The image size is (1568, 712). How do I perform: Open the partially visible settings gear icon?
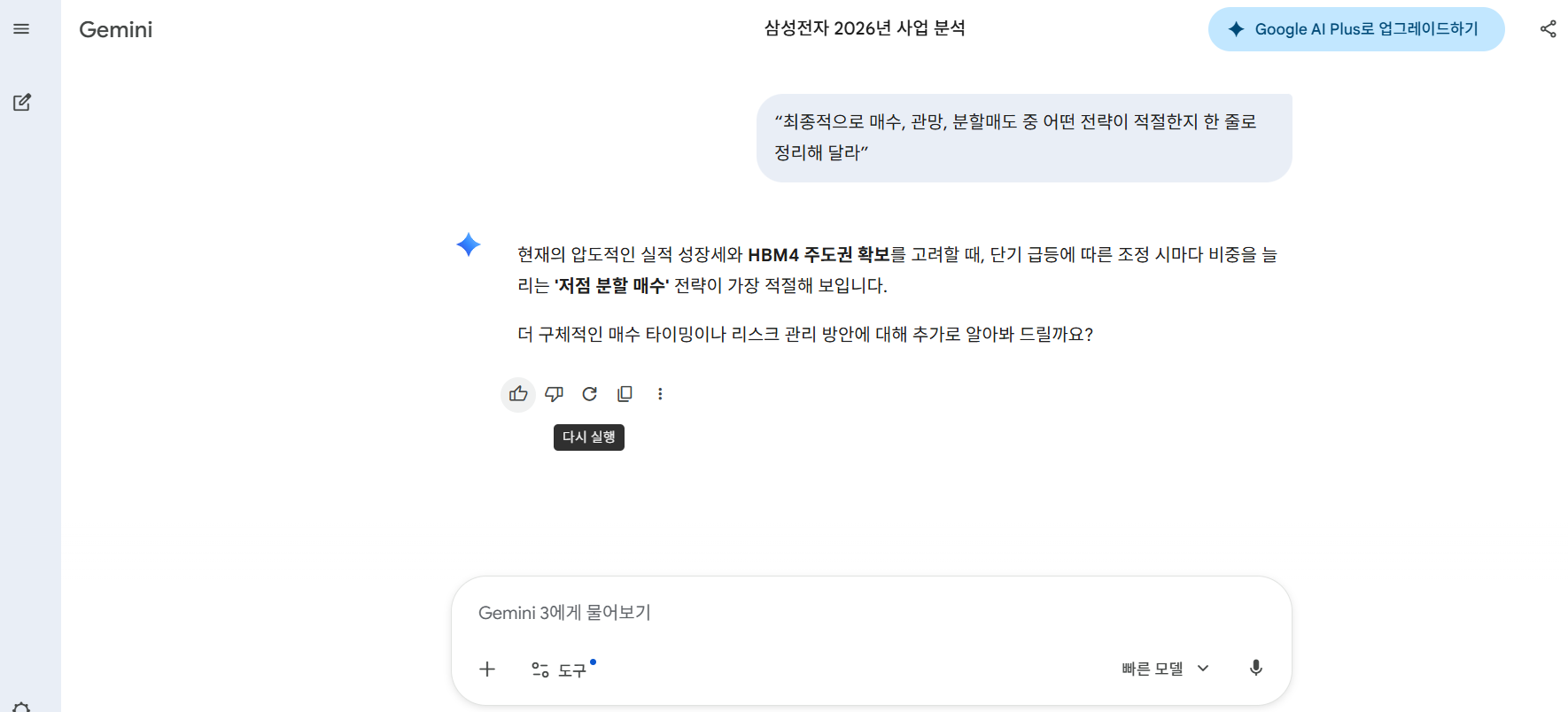pyautogui.click(x=22, y=707)
